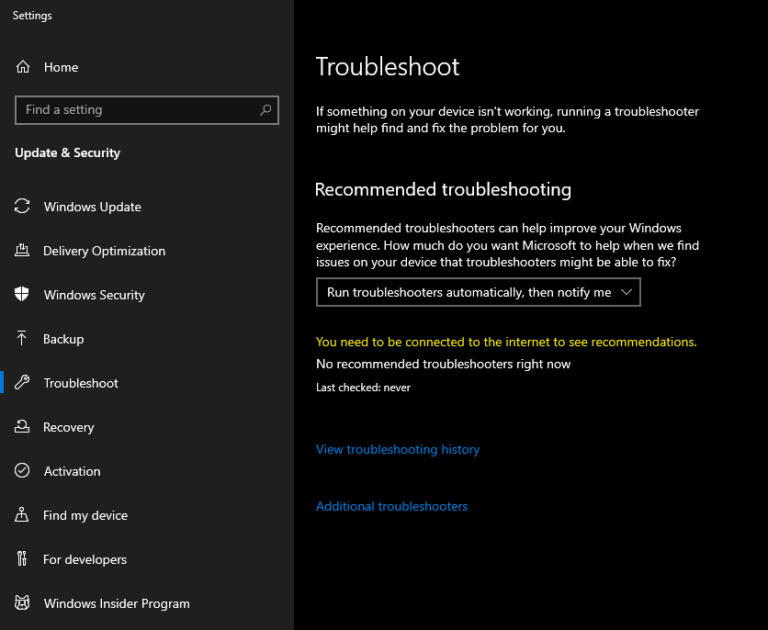Click the dropdown chevron arrow

627,292
